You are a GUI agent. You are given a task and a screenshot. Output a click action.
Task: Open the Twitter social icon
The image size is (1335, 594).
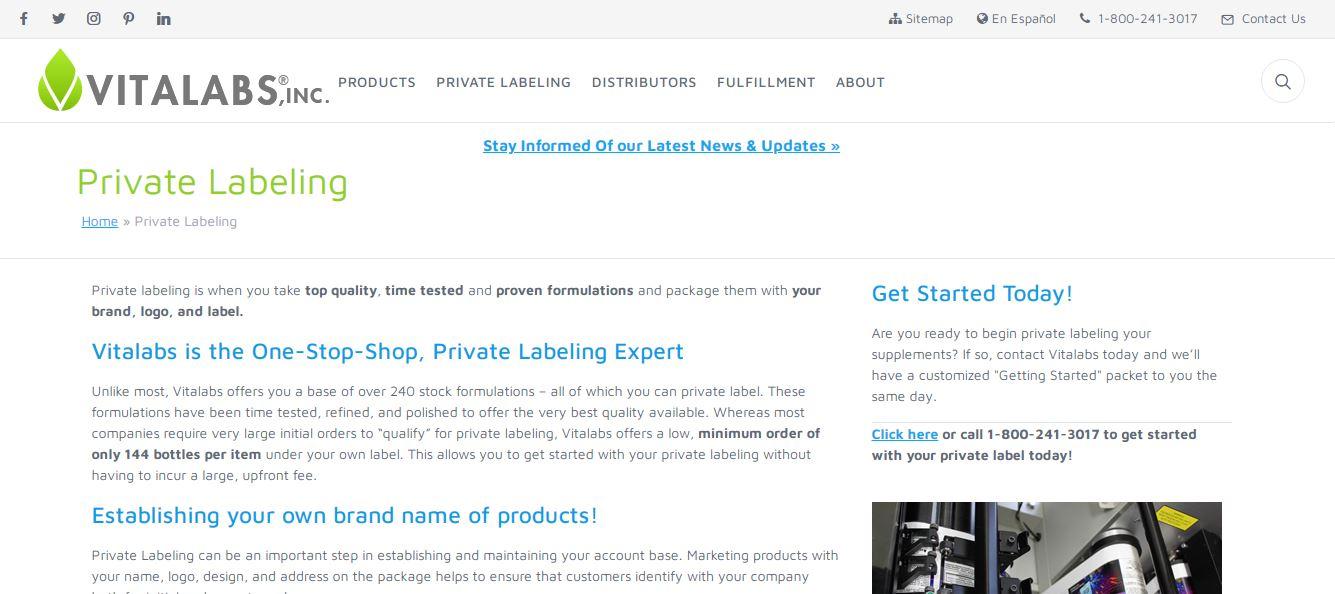[x=59, y=18]
